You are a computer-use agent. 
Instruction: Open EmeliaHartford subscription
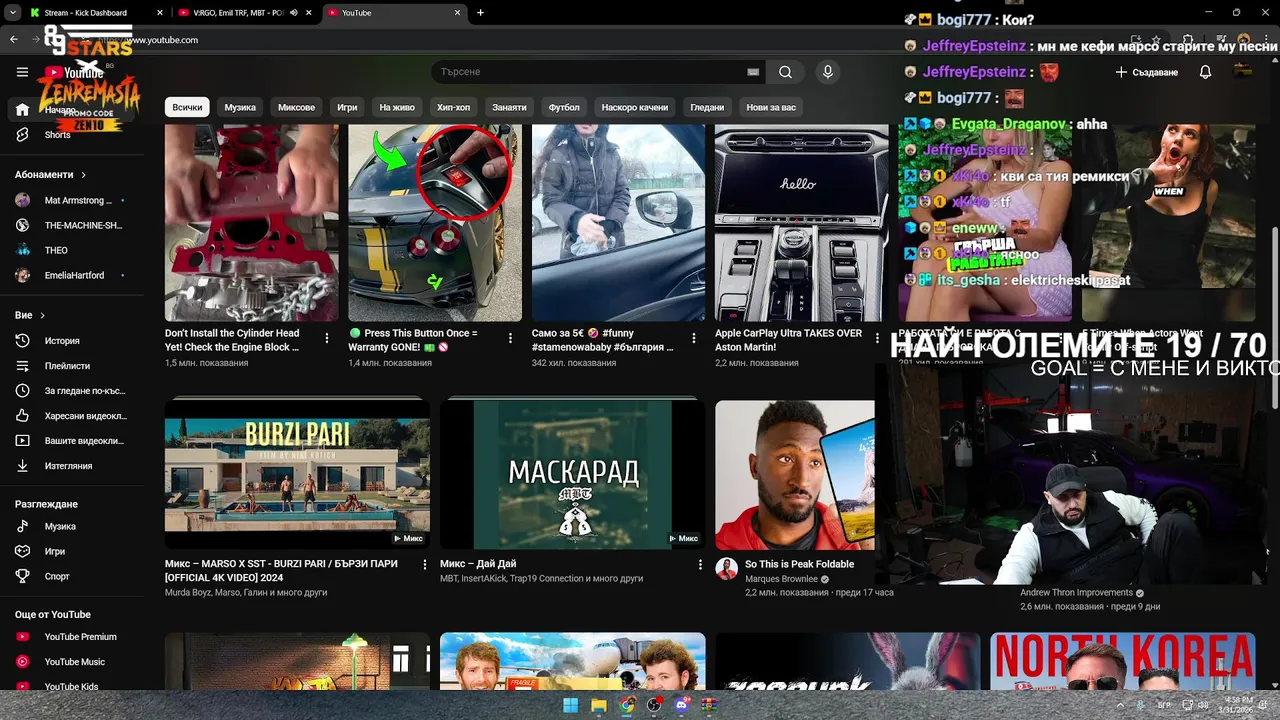click(72, 275)
